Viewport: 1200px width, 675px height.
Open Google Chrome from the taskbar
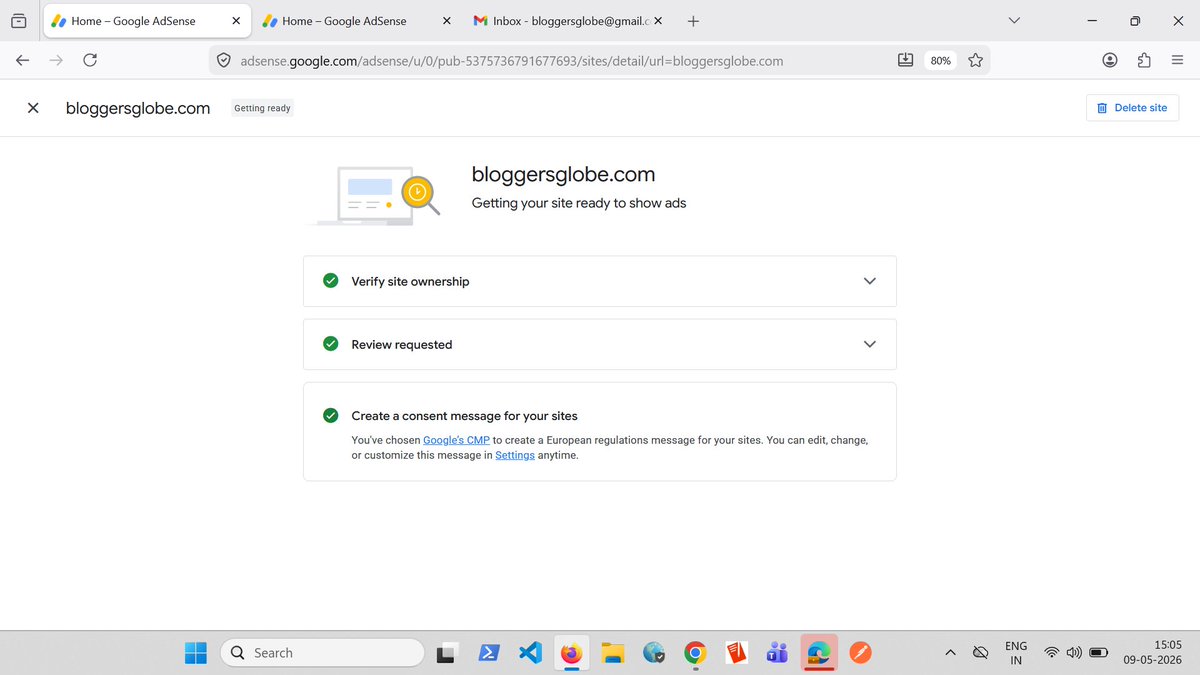tap(695, 653)
